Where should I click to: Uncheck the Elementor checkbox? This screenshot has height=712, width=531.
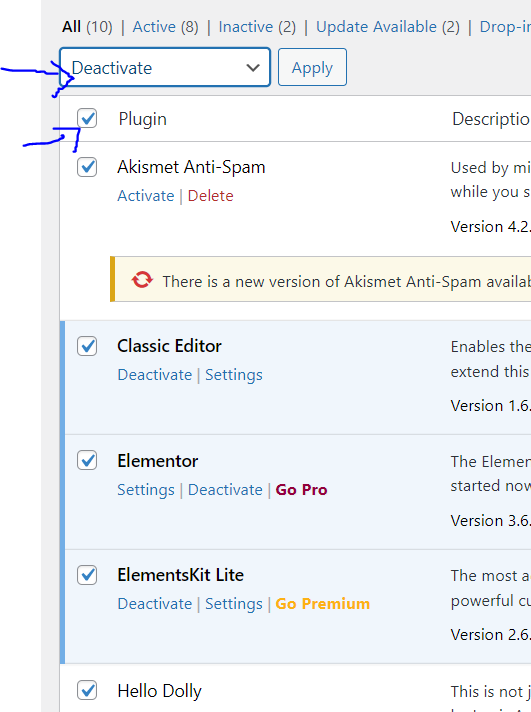(x=87, y=460)
